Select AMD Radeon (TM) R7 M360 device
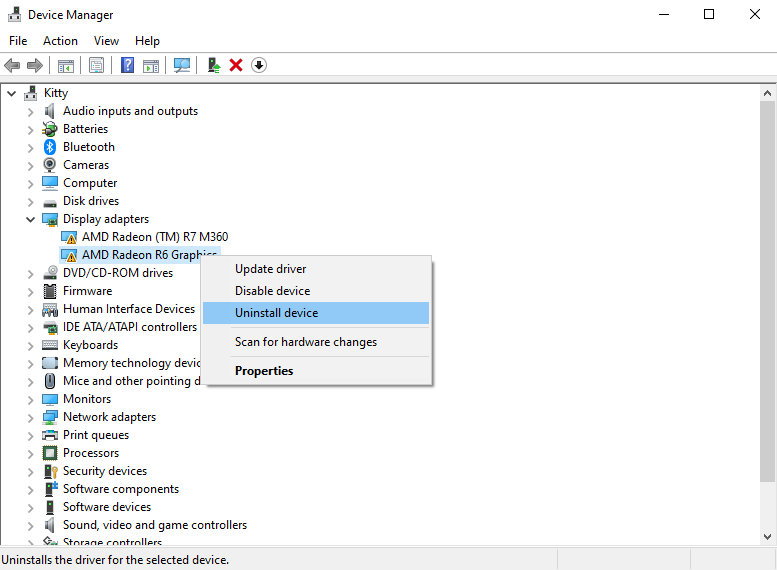Image resolution: width=777 pixels, height=570 pixels. click(155, 237)
